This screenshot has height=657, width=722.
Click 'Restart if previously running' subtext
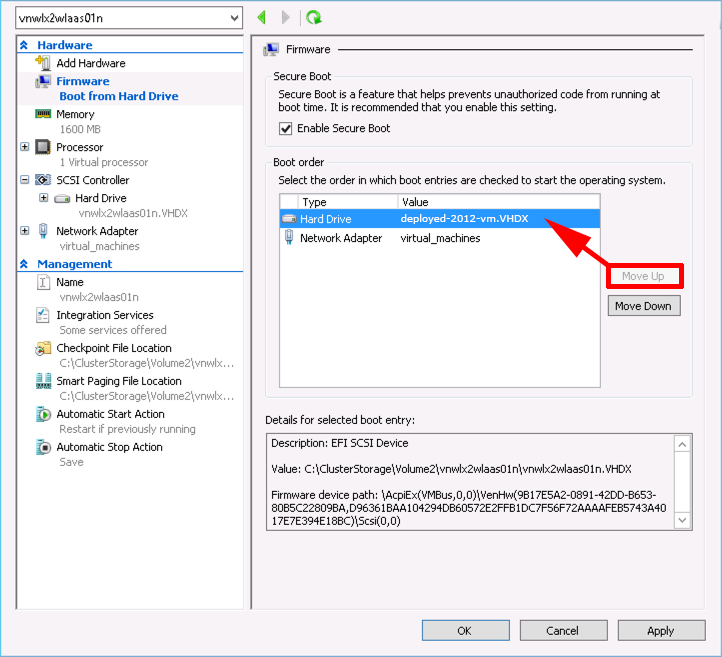pyautogui.click(x=127, y=429)
